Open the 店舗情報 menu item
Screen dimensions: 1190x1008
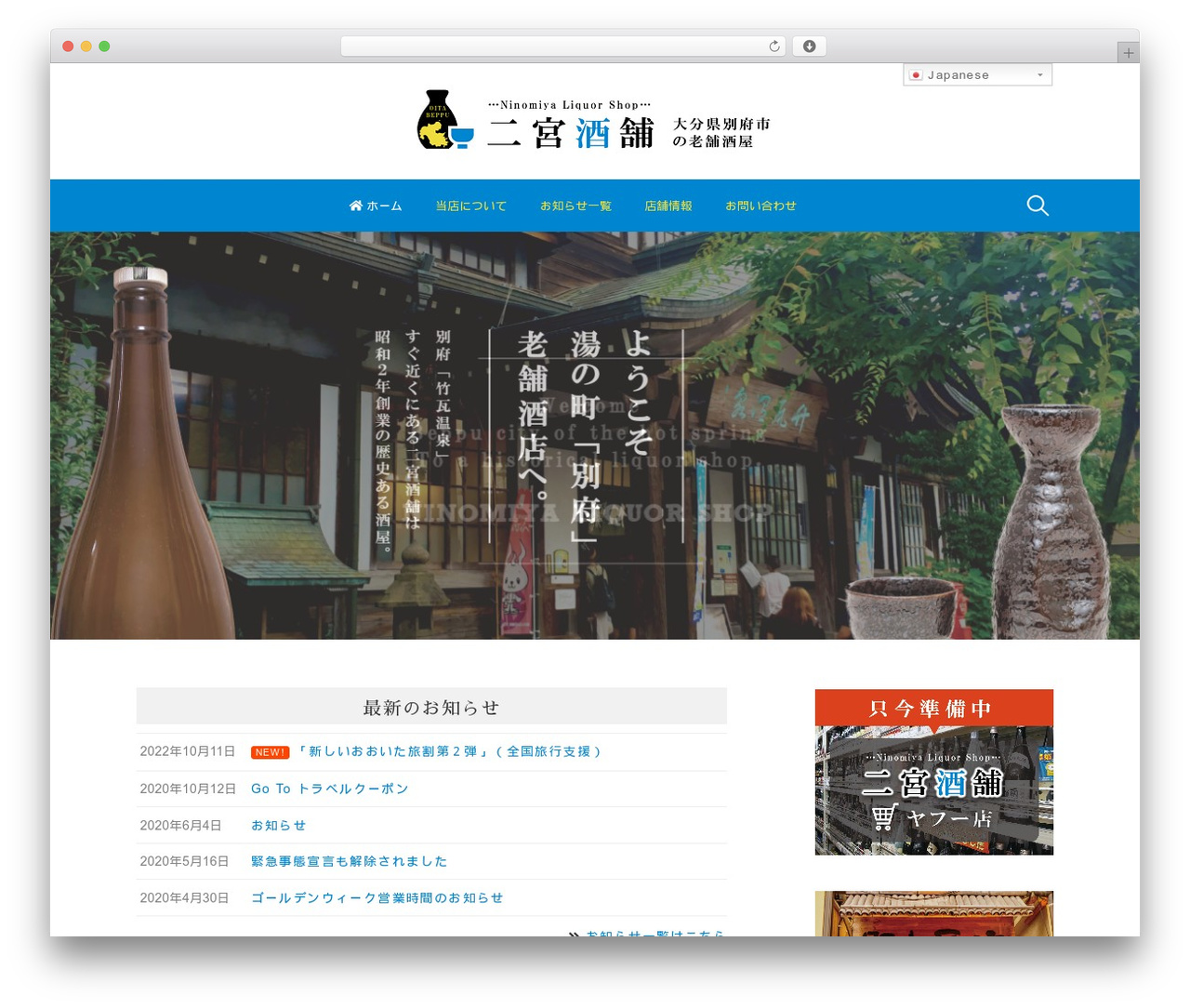click(x=668, y=206)
